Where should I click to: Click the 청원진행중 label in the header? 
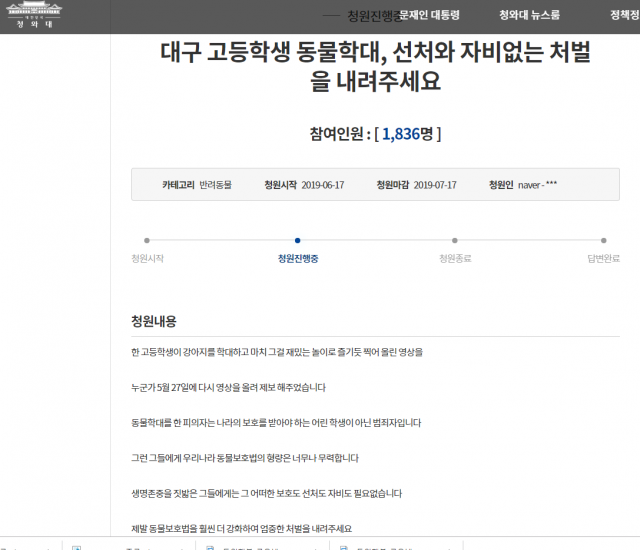pyautogui.click(x=374, y=16)
